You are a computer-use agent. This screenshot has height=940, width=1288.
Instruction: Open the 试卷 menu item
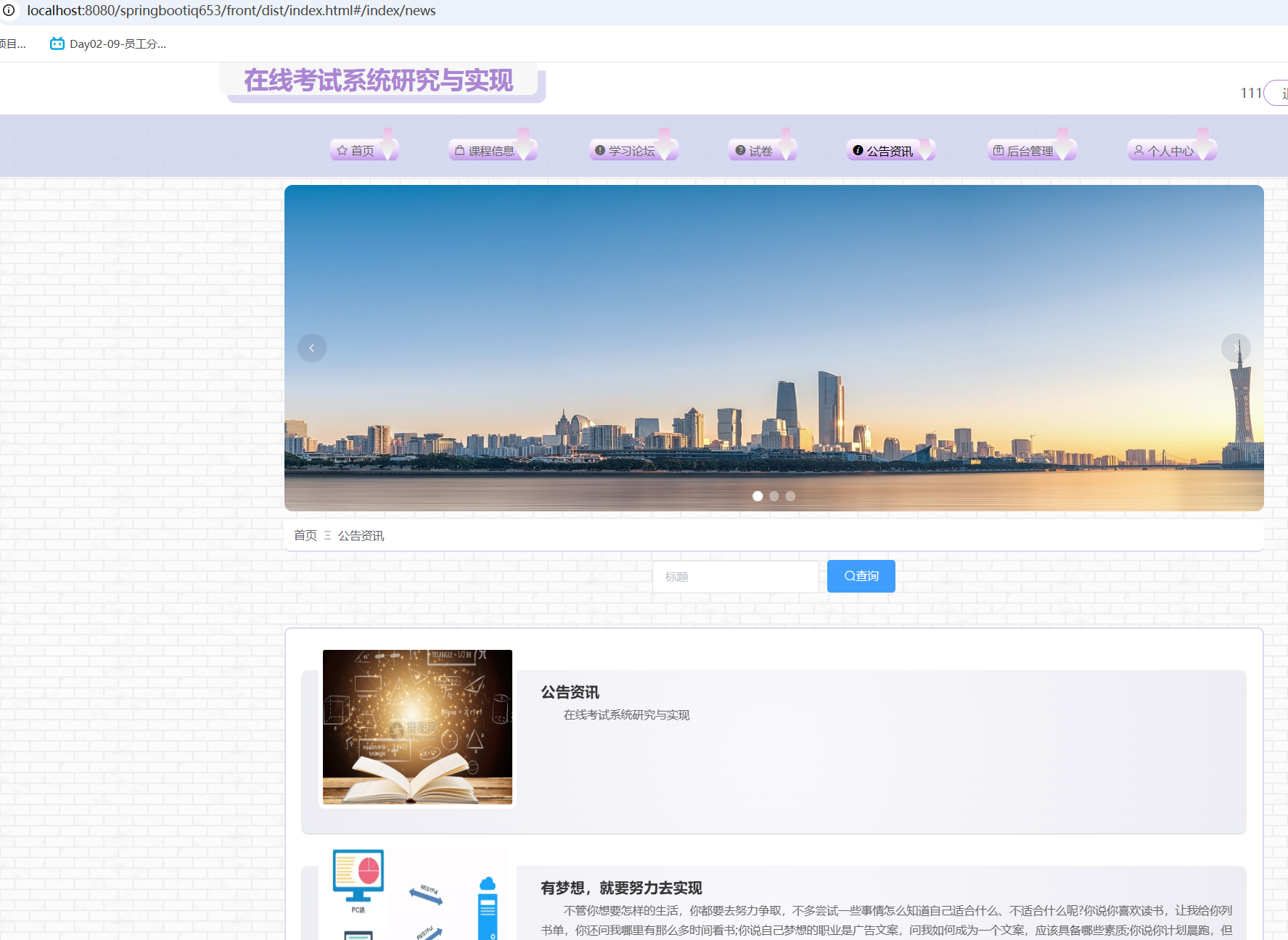coord(761,150)
